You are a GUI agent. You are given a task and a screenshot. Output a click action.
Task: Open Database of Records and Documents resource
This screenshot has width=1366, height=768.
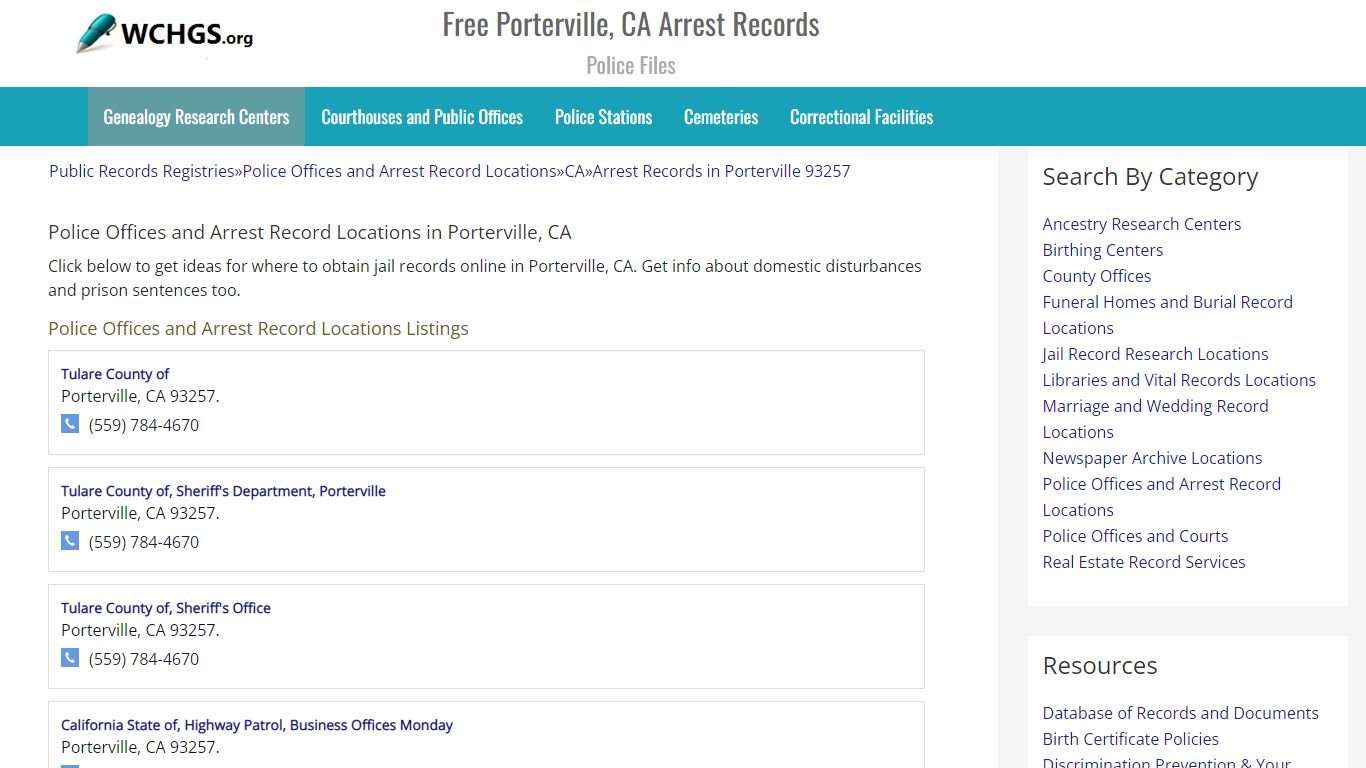pos(1180,713)
